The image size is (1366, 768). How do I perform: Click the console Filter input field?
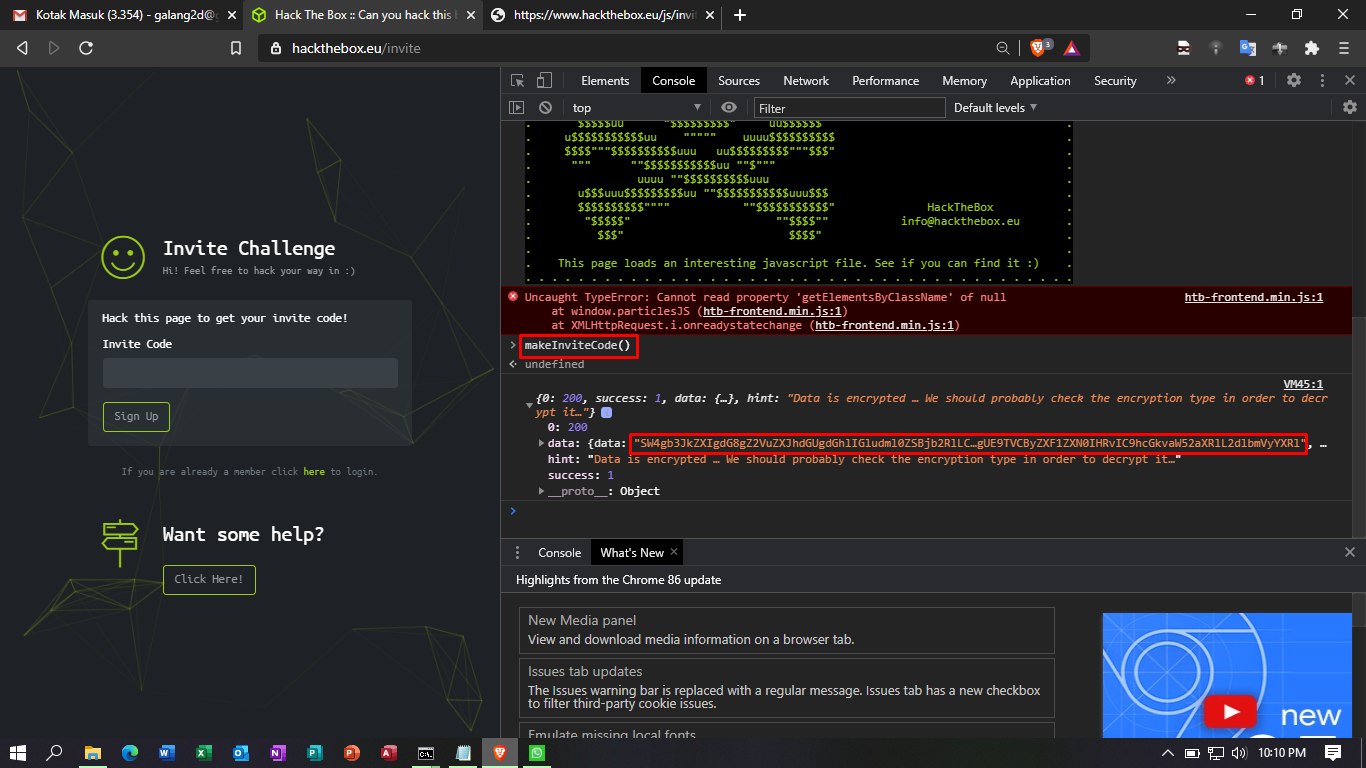[x=849, y=107]
